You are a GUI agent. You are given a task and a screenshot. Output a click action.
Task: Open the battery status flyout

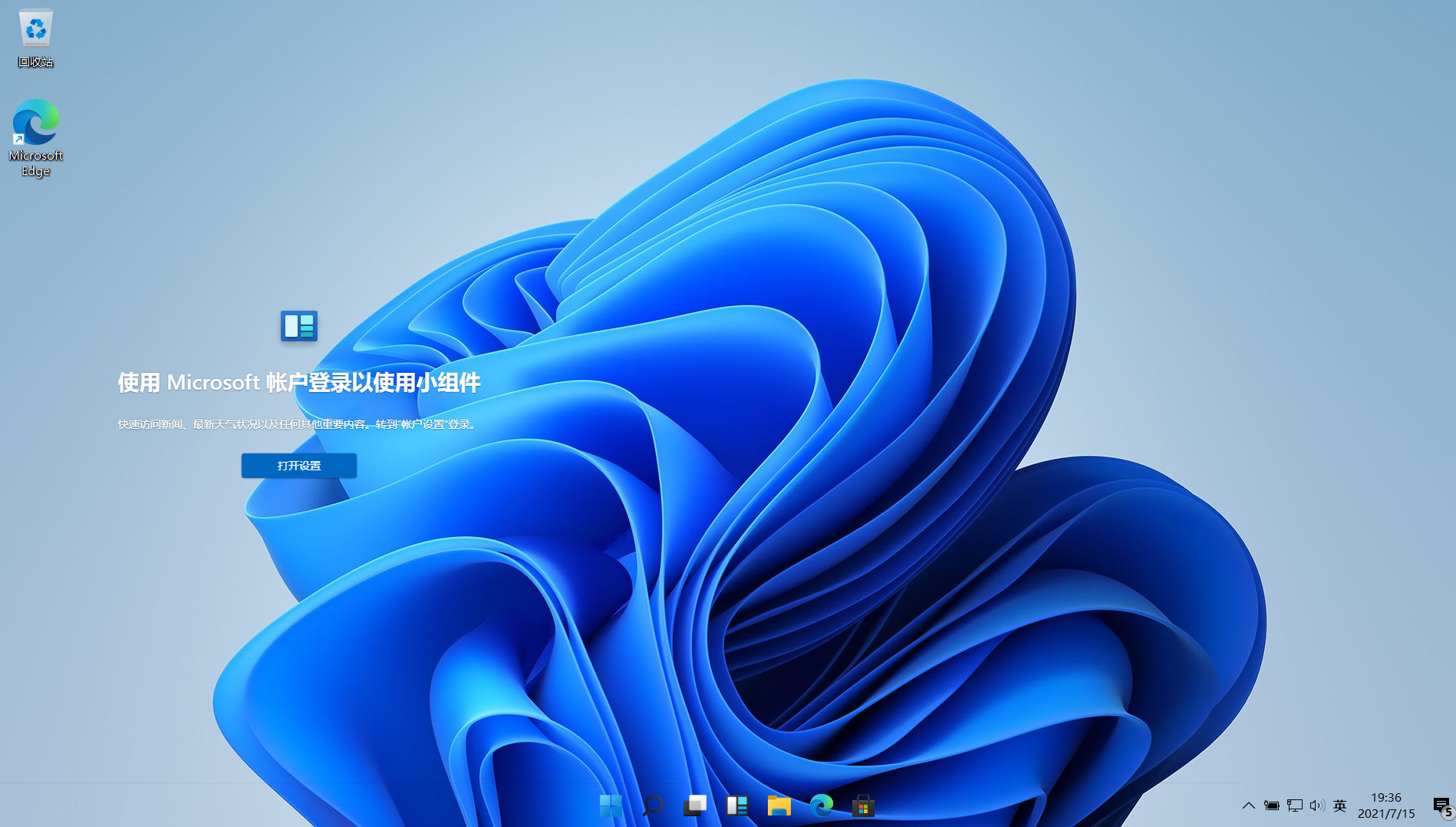1272,806
